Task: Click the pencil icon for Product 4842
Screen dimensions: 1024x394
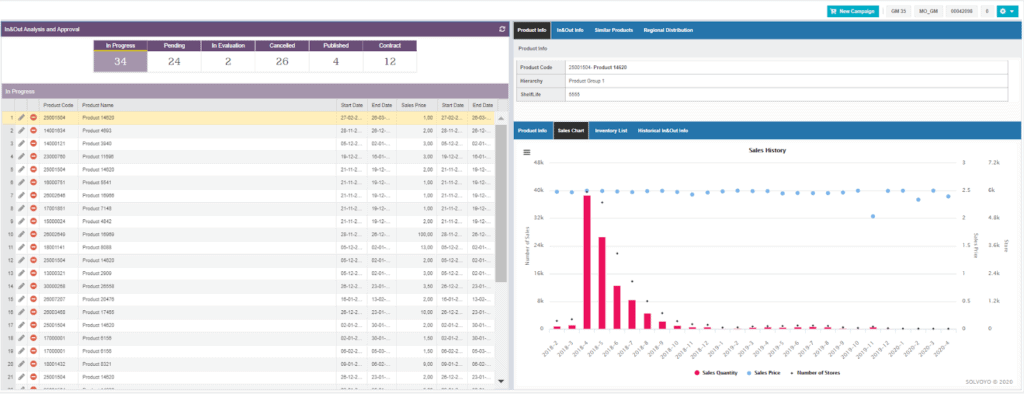Action: pyautogui.click(x=22, y=221)
